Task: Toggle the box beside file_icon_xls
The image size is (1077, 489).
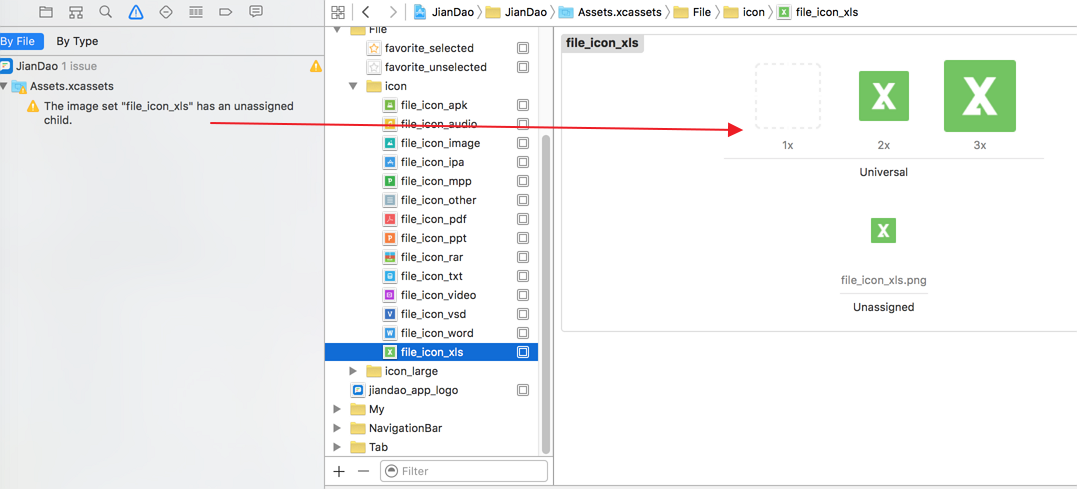Action: (523, 352)
